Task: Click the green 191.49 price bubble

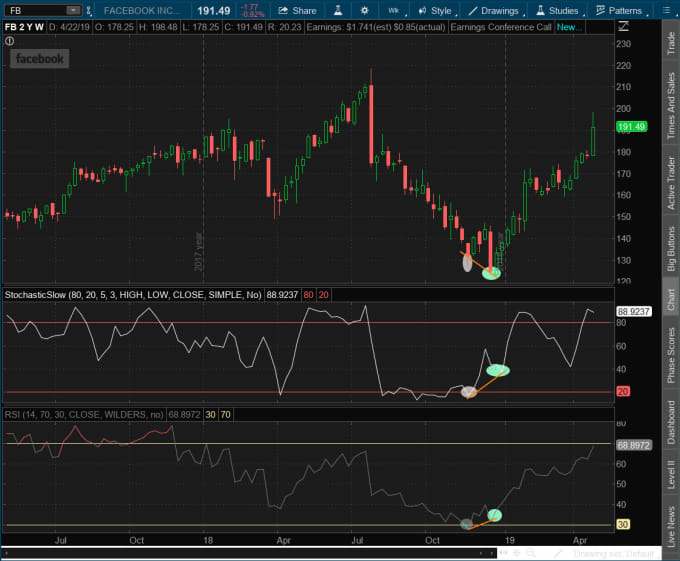Action: [x=631, y=127]
